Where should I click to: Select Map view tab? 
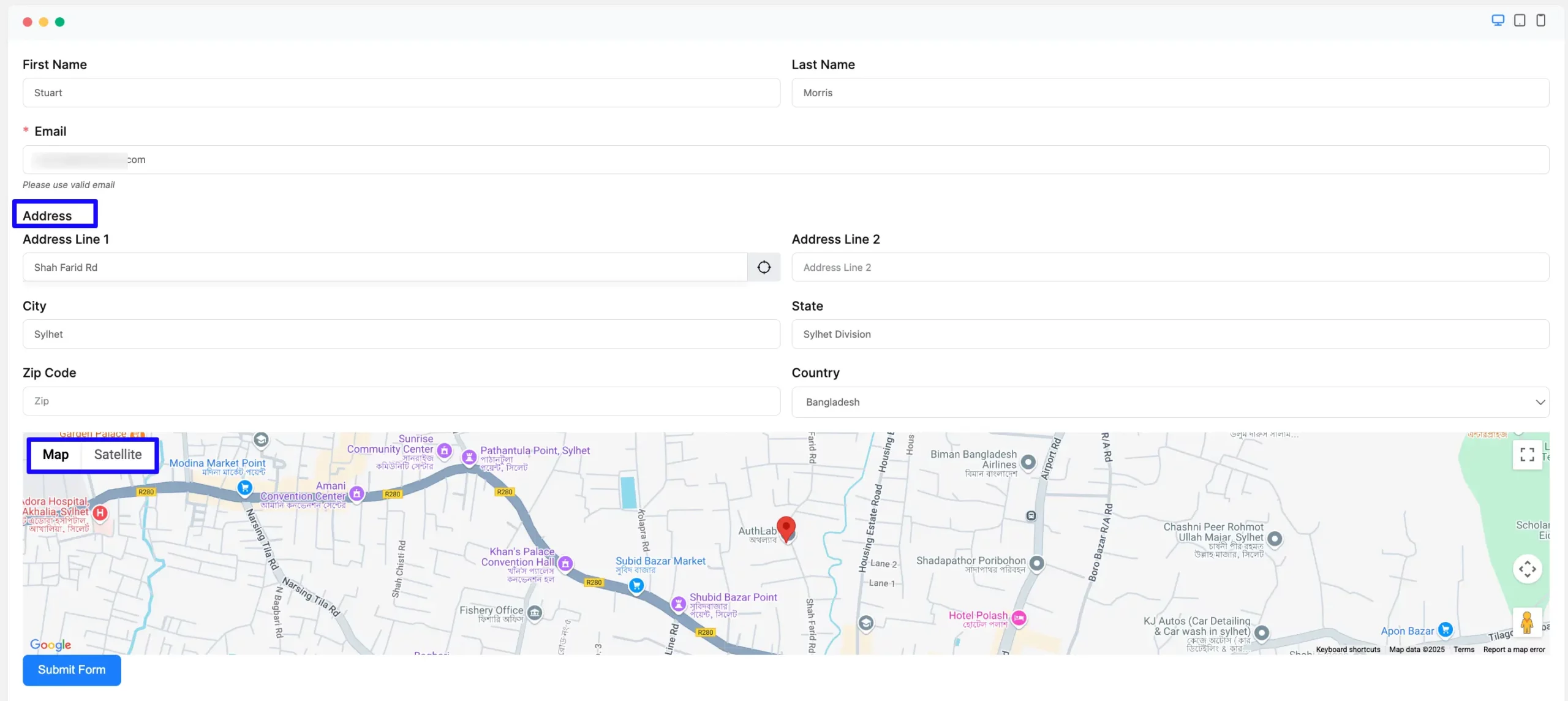click(56, 454)
